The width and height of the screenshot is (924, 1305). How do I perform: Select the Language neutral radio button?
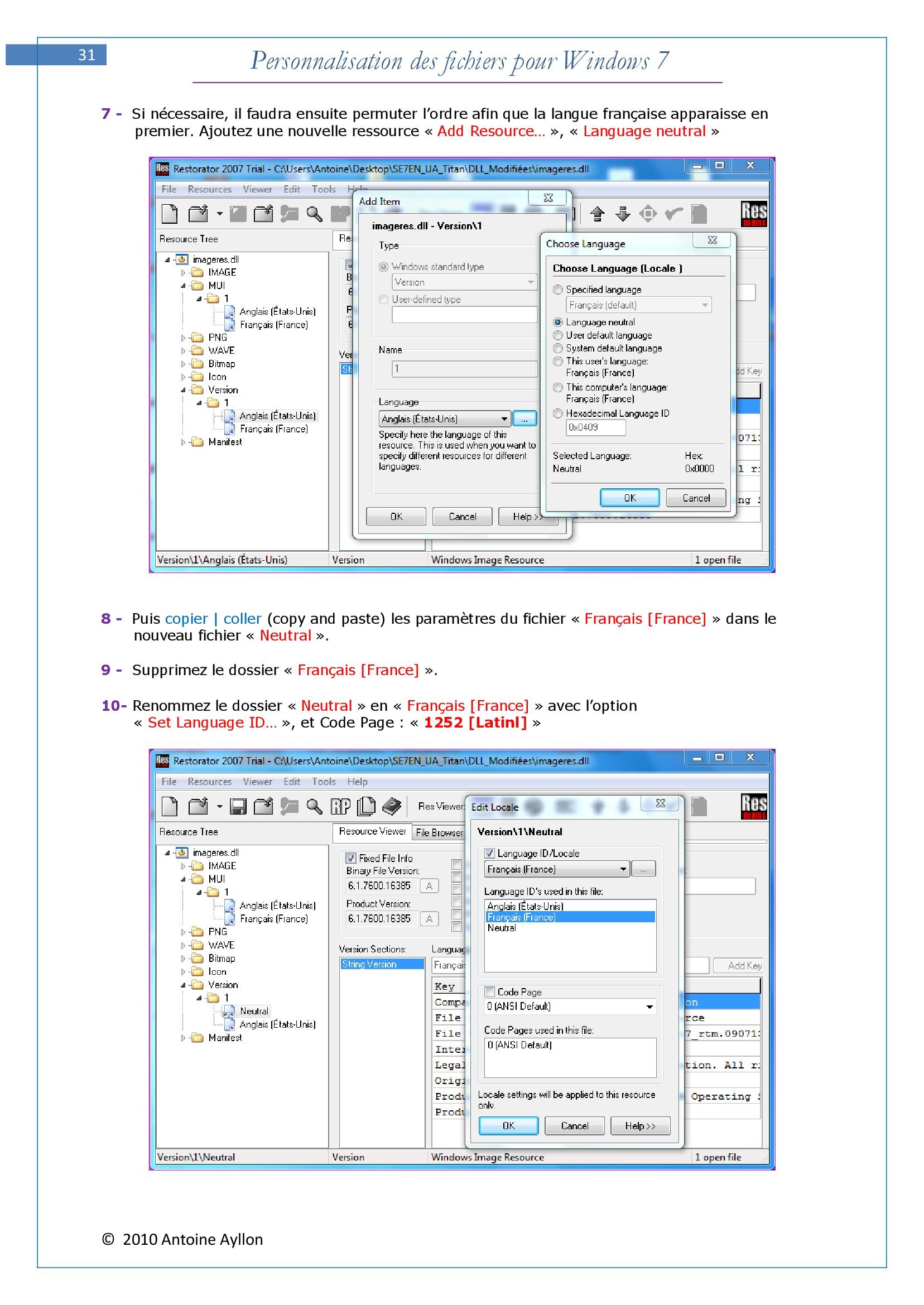558,322
